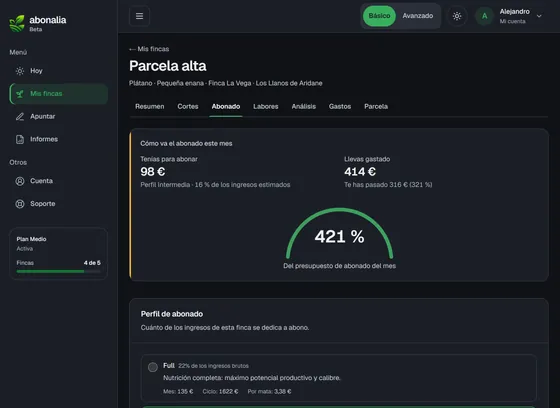
Task: Click the 98 € budget value
Action: pos(152,171)
